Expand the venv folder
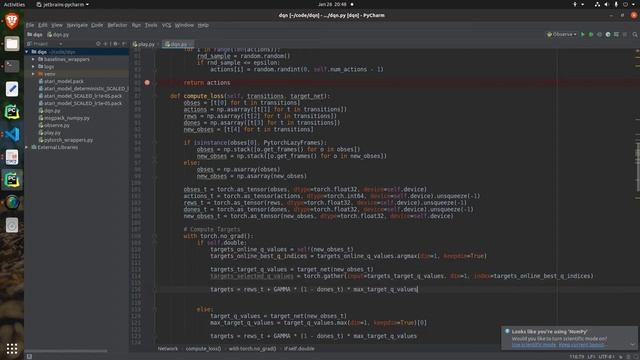Viewport: 640px width, 360px height. pyautogui.click(x=33, y=74)
